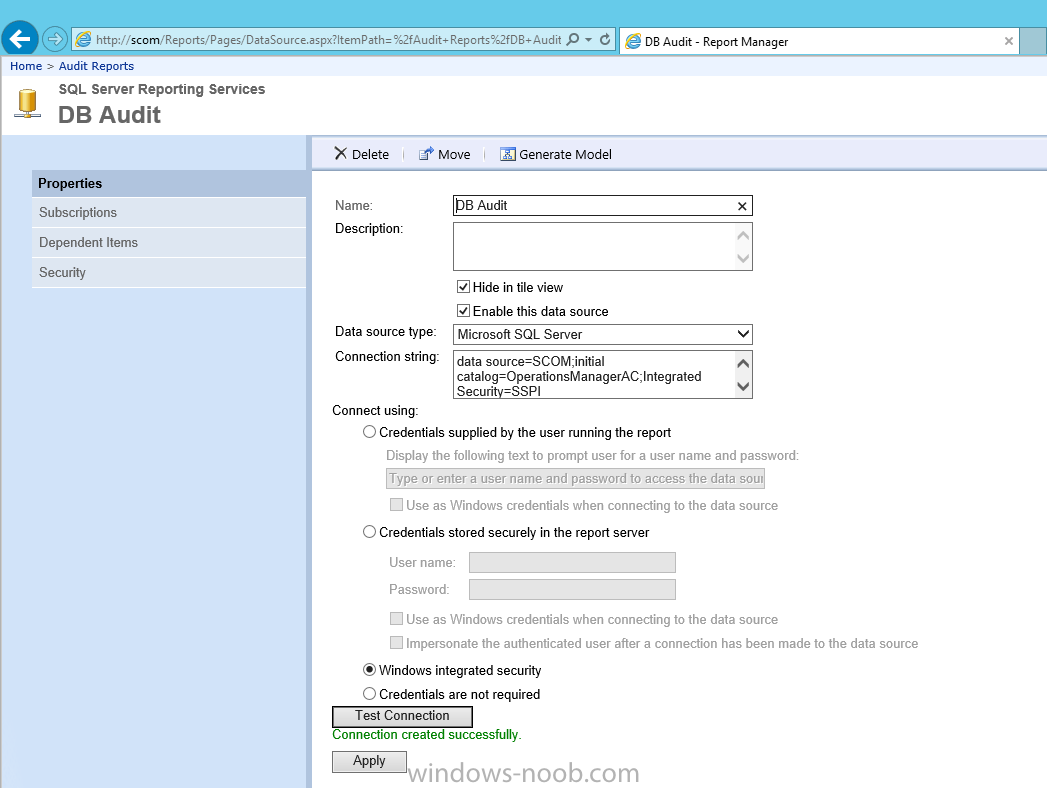Select Windows integrated security radio button
The image size is (1047, 788).
369,670
